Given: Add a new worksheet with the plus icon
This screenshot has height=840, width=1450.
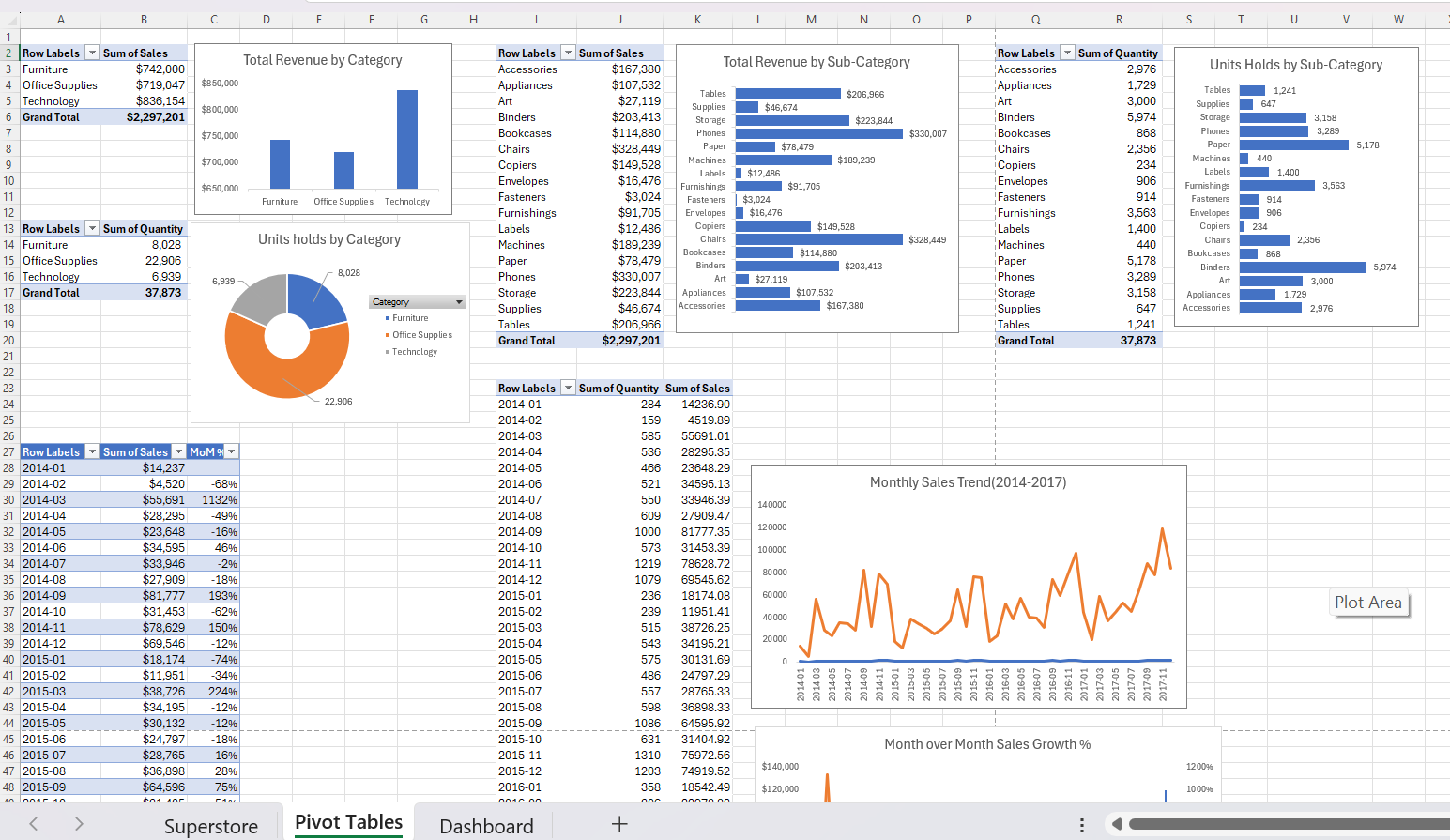Looking at the screenshot, I should pyautogui.click(x=619, y=825).
